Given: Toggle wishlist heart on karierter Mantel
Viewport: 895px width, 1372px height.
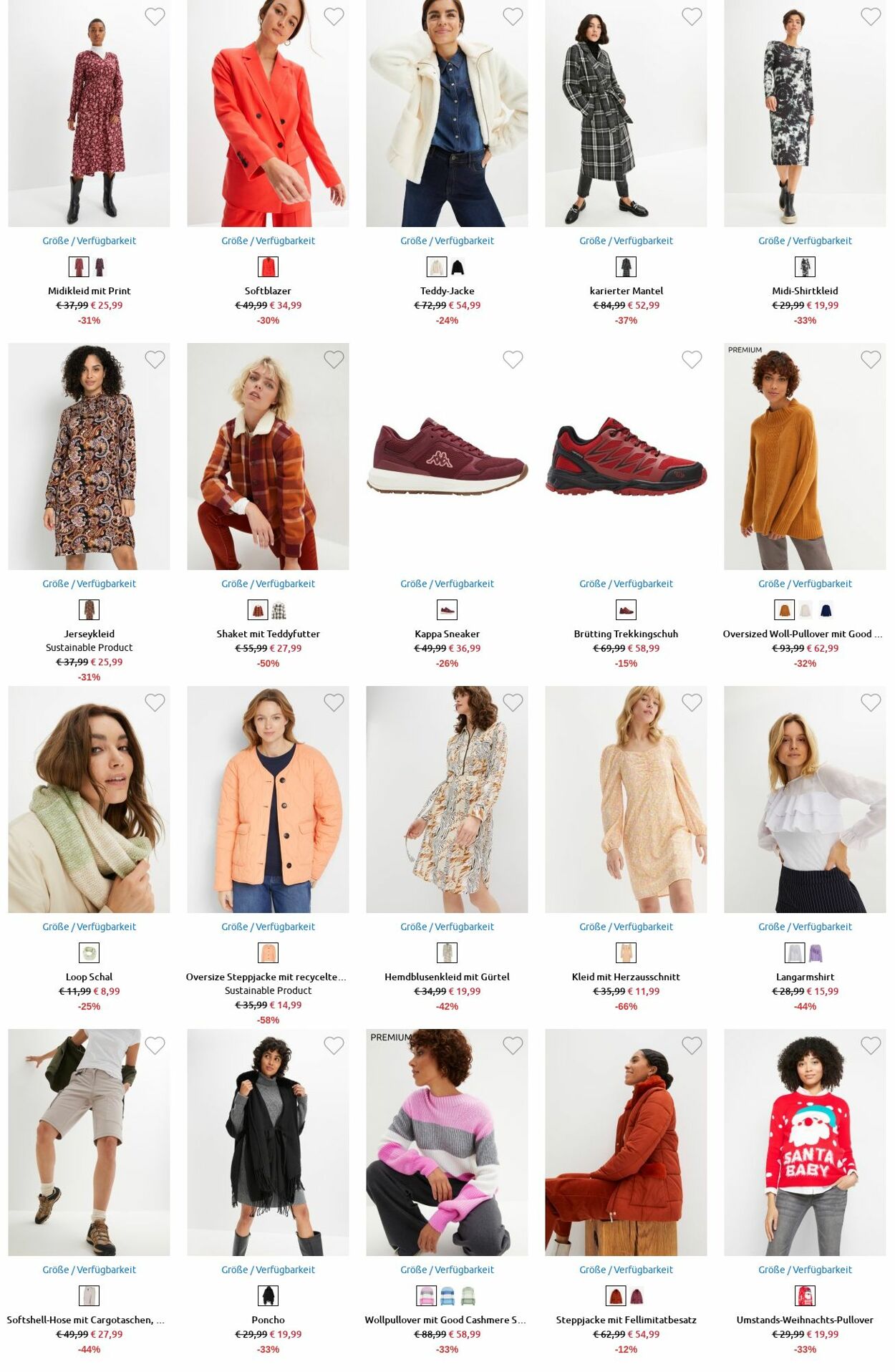Looking at the screenshot, I should [692, 16].
